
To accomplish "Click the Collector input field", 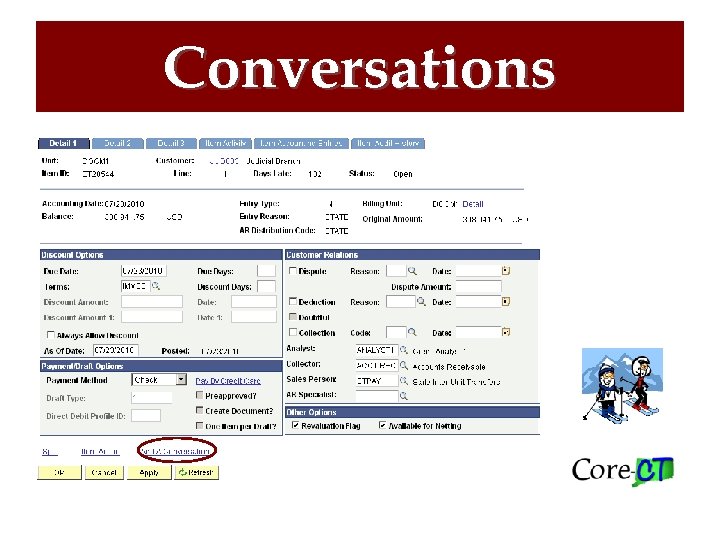I will (x=377, y=366).
